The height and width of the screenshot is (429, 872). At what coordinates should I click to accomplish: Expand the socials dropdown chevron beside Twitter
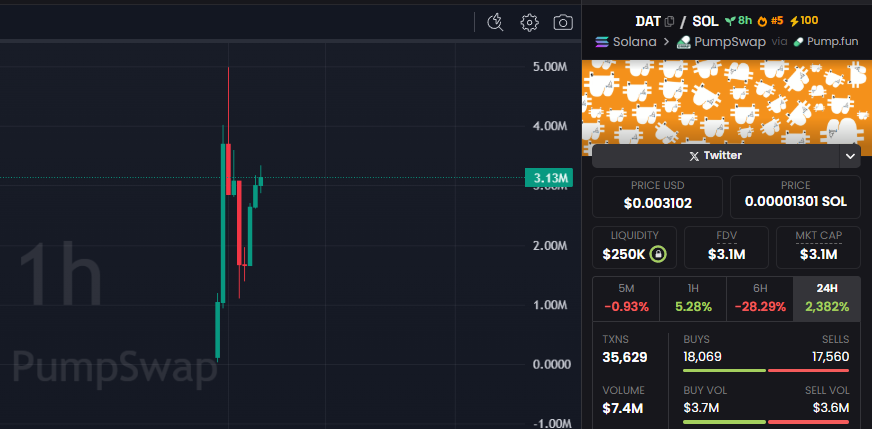coord(850,156)
